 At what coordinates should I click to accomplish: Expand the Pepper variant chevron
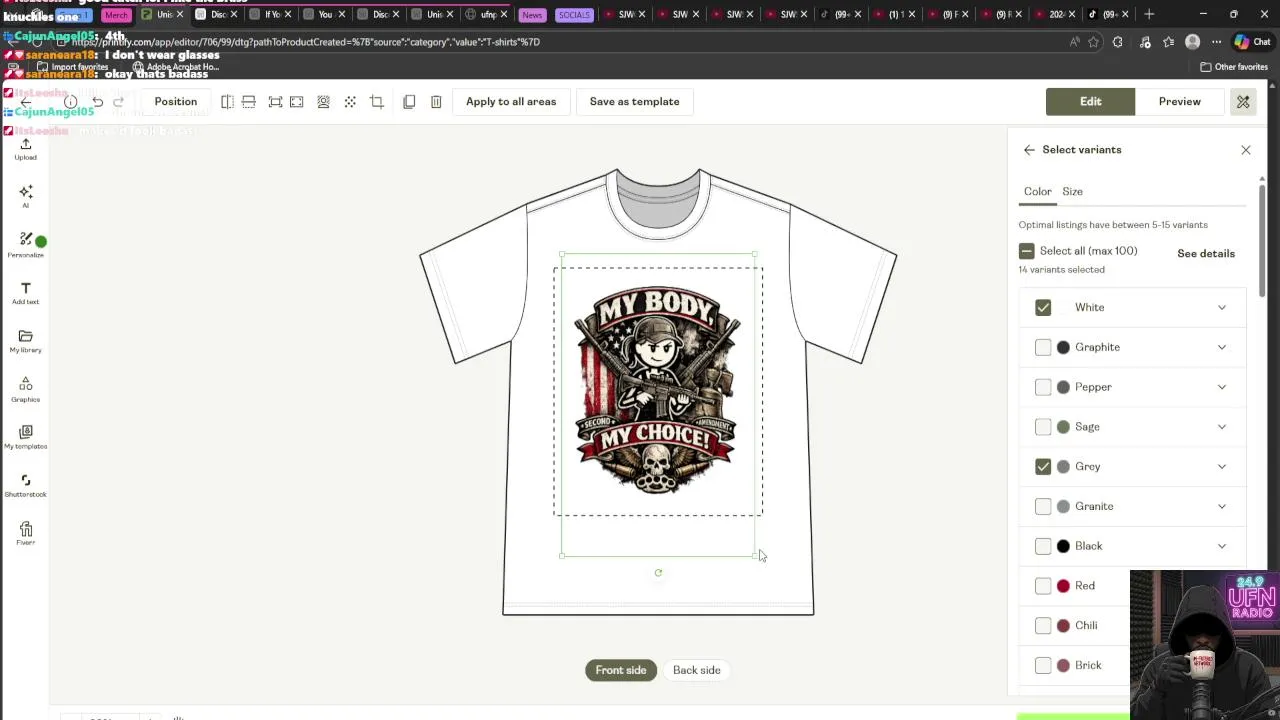pyautogui.click(x=1222, y=387)
